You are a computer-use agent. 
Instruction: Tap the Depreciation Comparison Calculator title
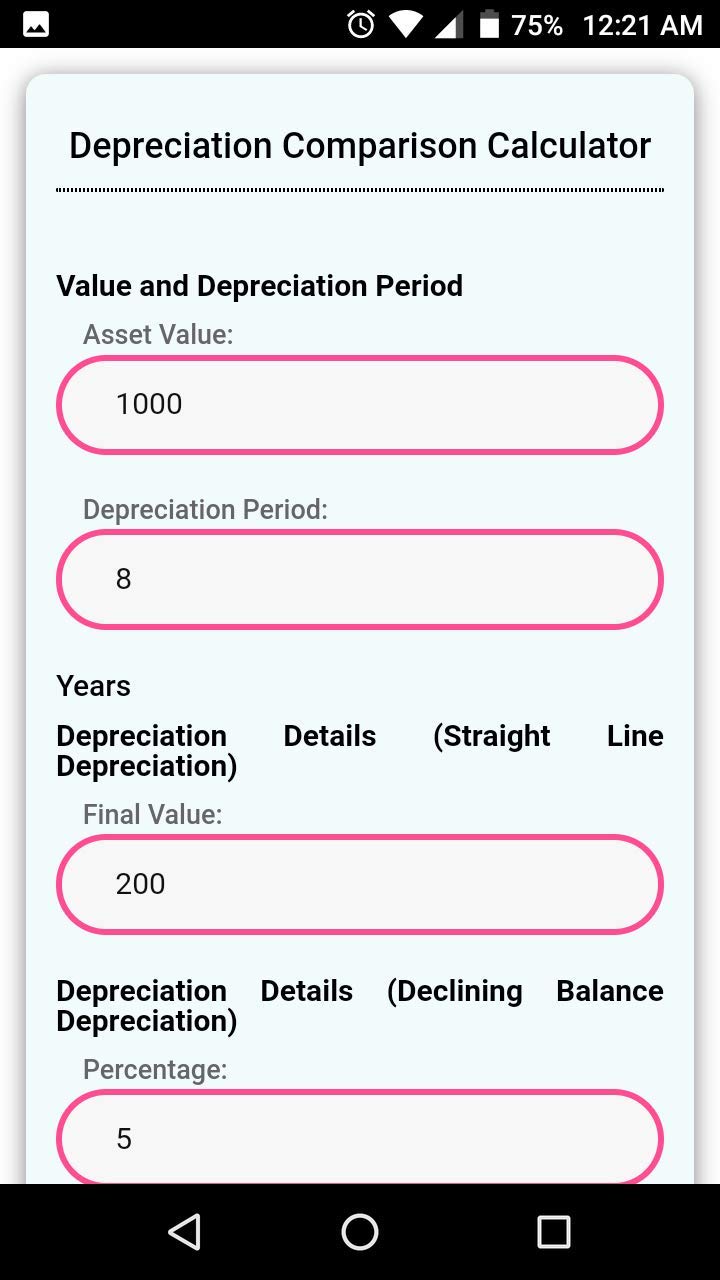tap(360, 146)
